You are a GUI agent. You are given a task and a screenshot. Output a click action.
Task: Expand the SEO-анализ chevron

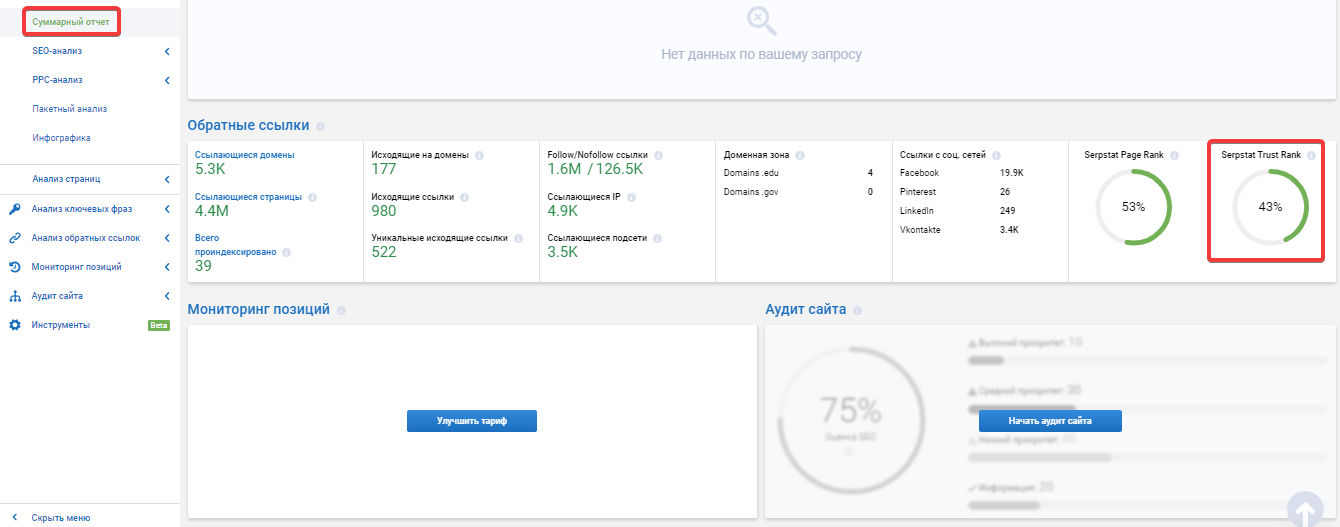(x=167, y=51)
